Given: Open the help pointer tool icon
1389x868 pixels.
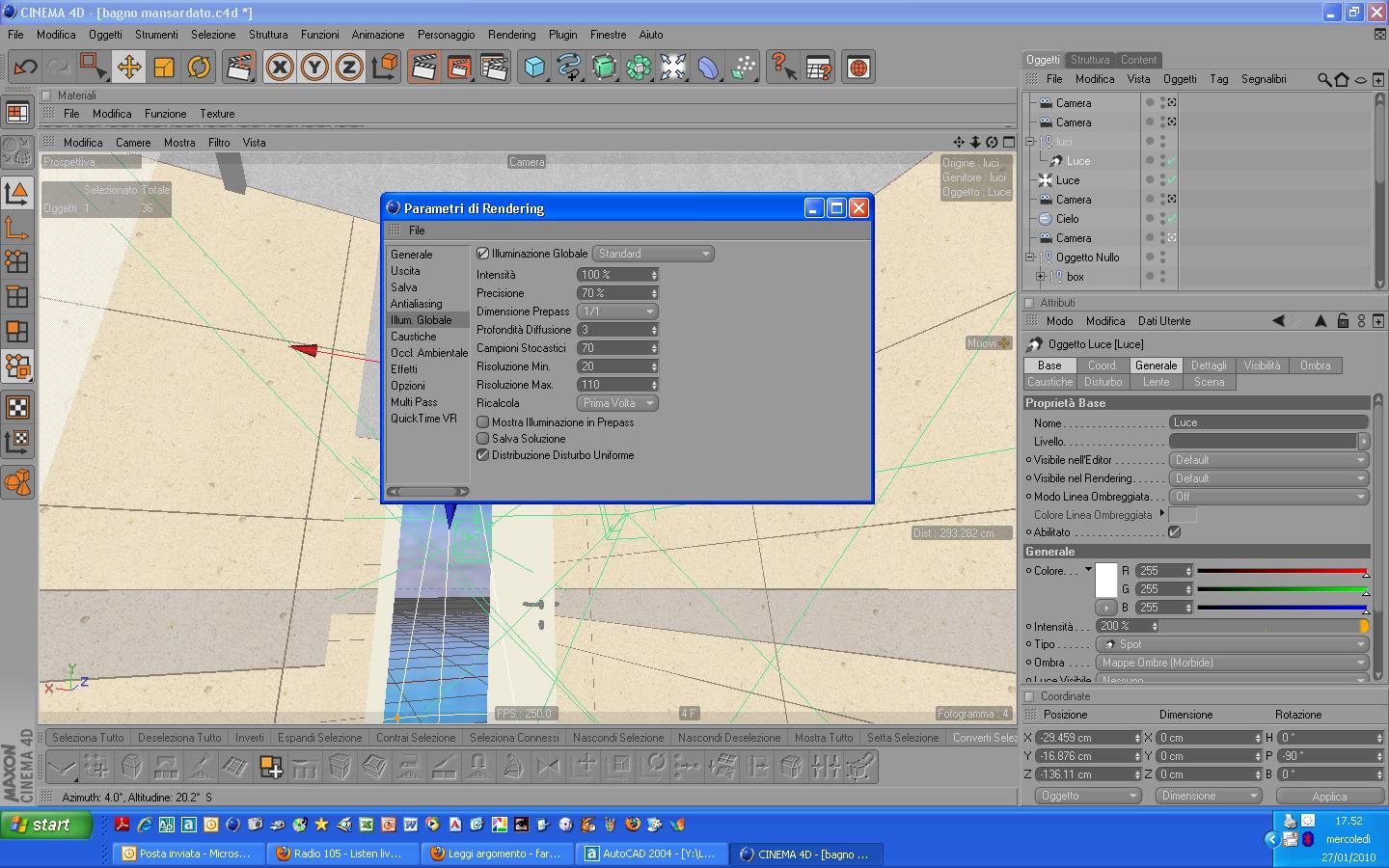Looking at the screenshot, I should [782, 67].
